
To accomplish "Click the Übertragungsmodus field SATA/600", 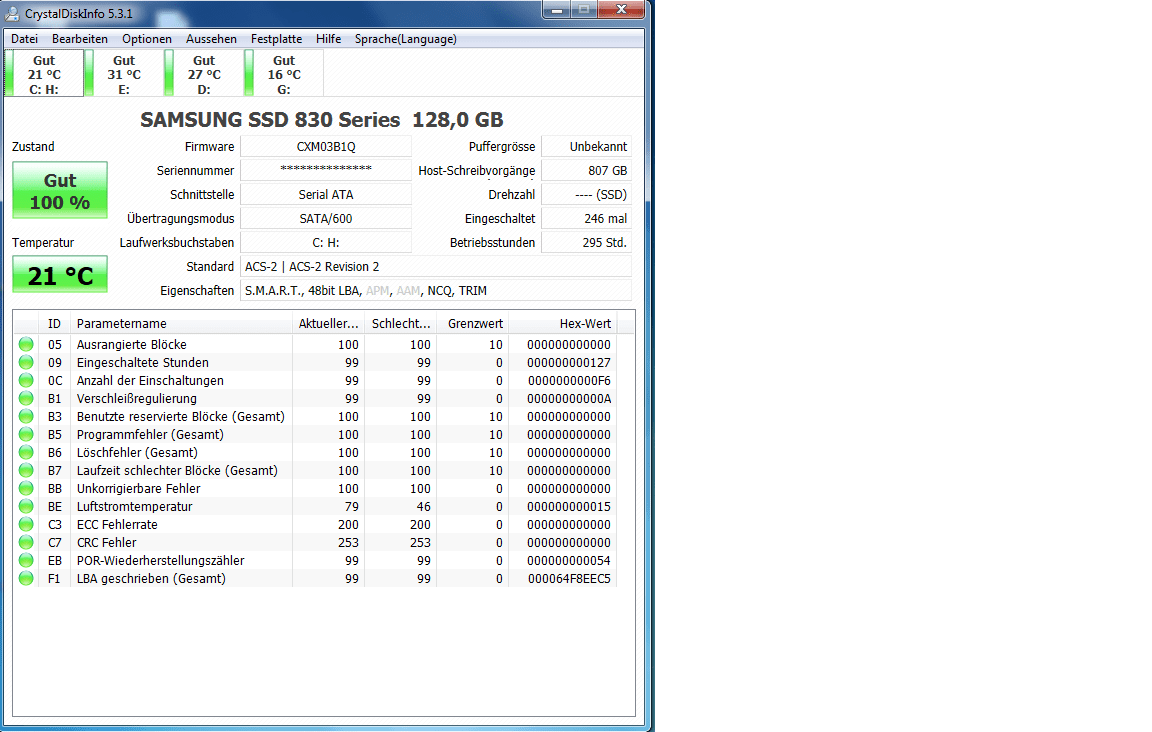I will click(325, 218).
